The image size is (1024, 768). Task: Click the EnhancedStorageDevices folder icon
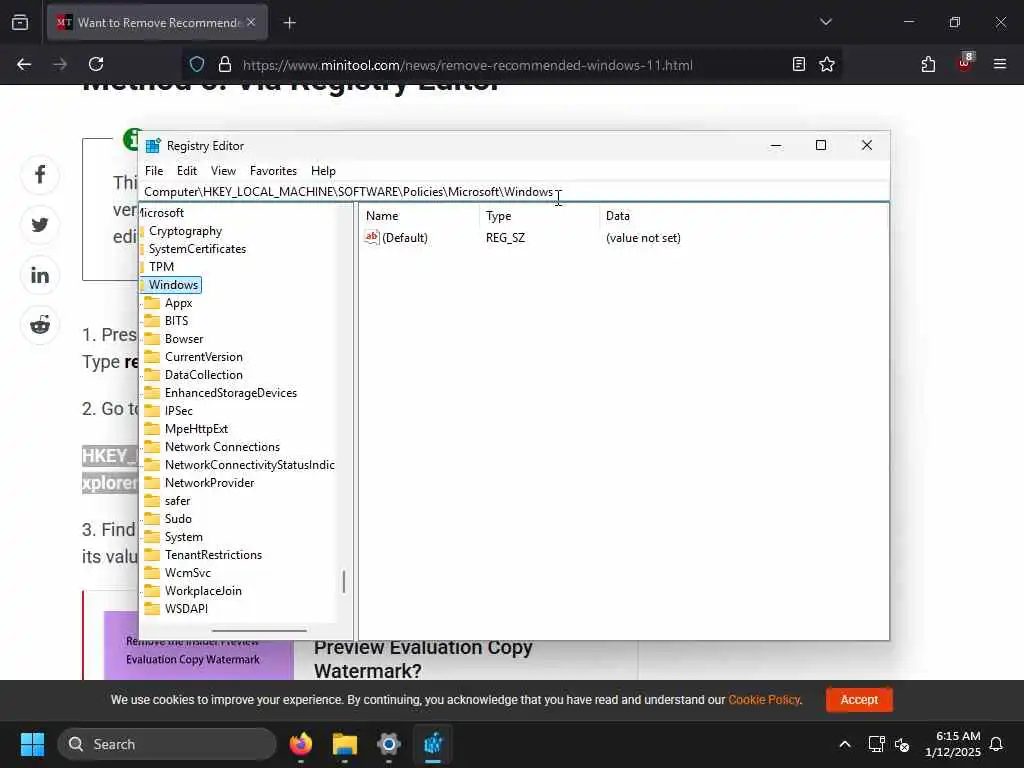pyautogui.click(x=152, y=392)
